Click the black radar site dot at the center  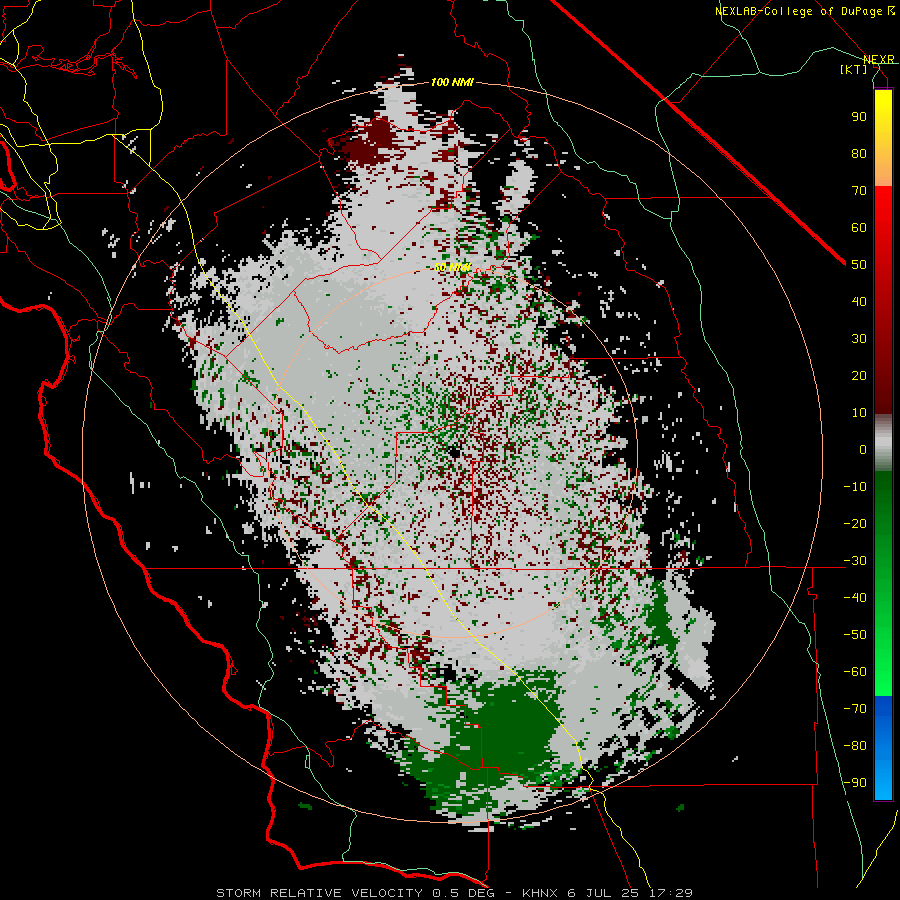pos(455,452)
